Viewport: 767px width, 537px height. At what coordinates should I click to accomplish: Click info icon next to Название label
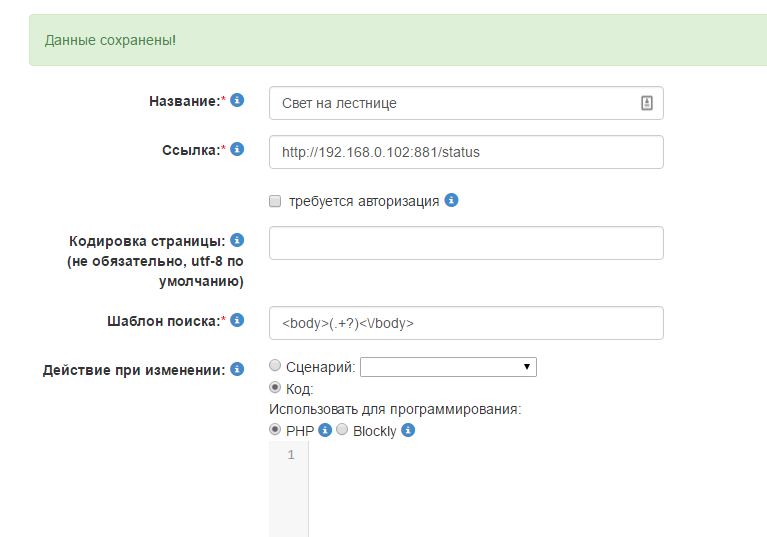pos(237,100)
